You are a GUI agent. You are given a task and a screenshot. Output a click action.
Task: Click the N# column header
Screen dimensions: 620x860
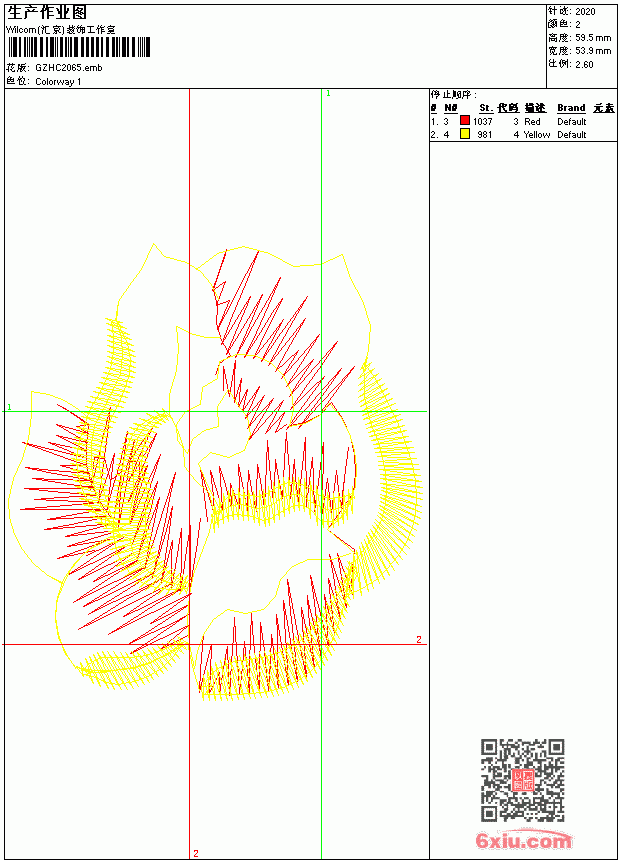450,108
